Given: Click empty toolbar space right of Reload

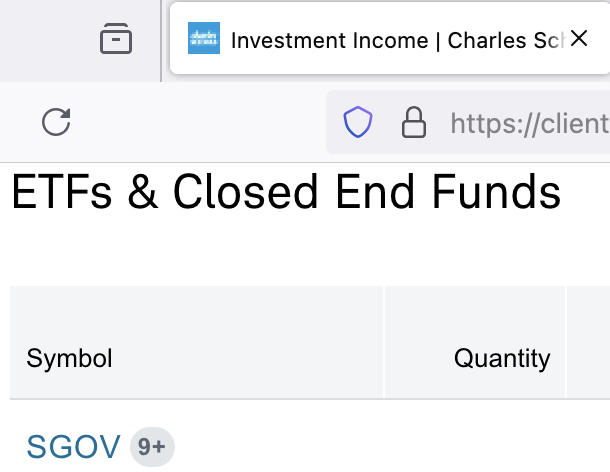Looking at the screenshot, I should pyautogui.click(x=200, y=123).
